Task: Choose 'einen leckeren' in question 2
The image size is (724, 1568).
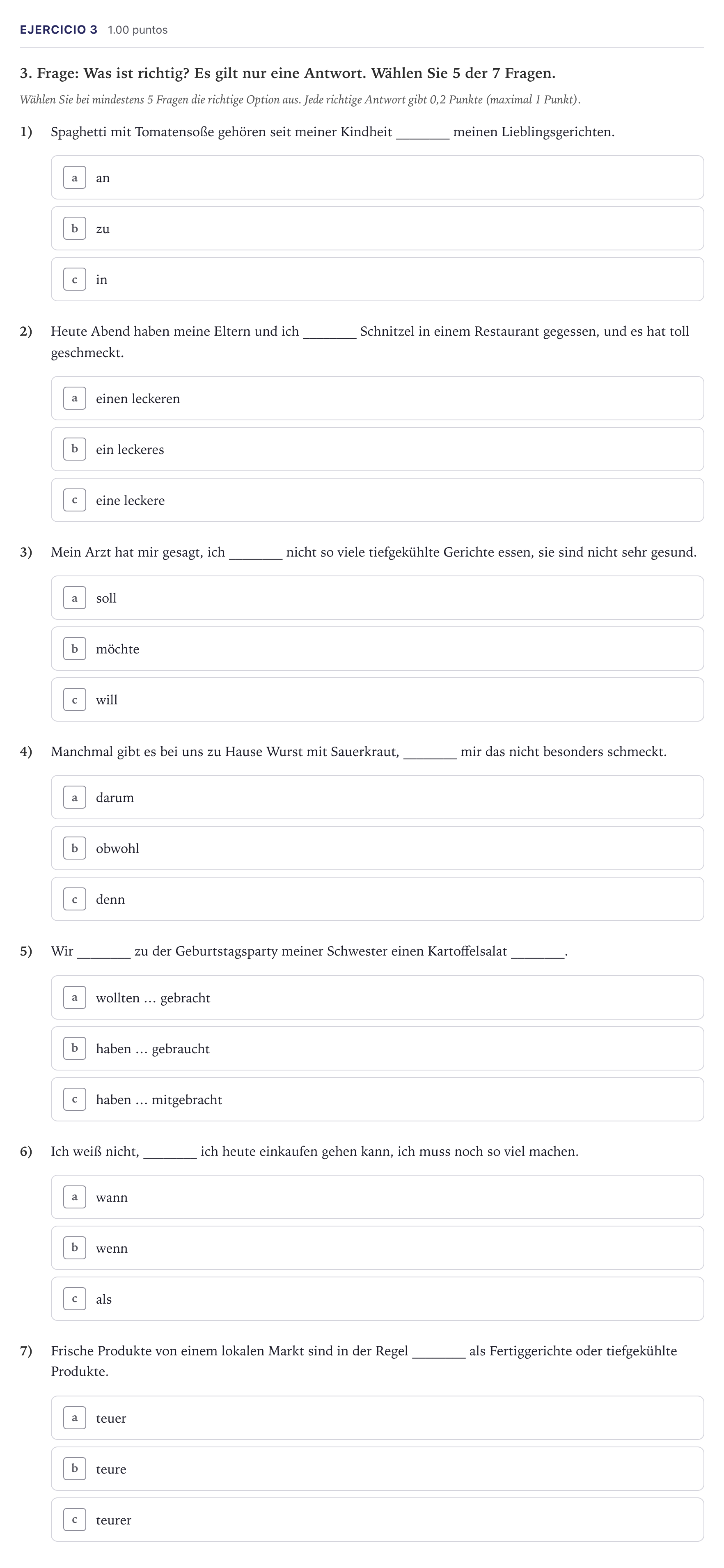Action: [x=377, y=398]
